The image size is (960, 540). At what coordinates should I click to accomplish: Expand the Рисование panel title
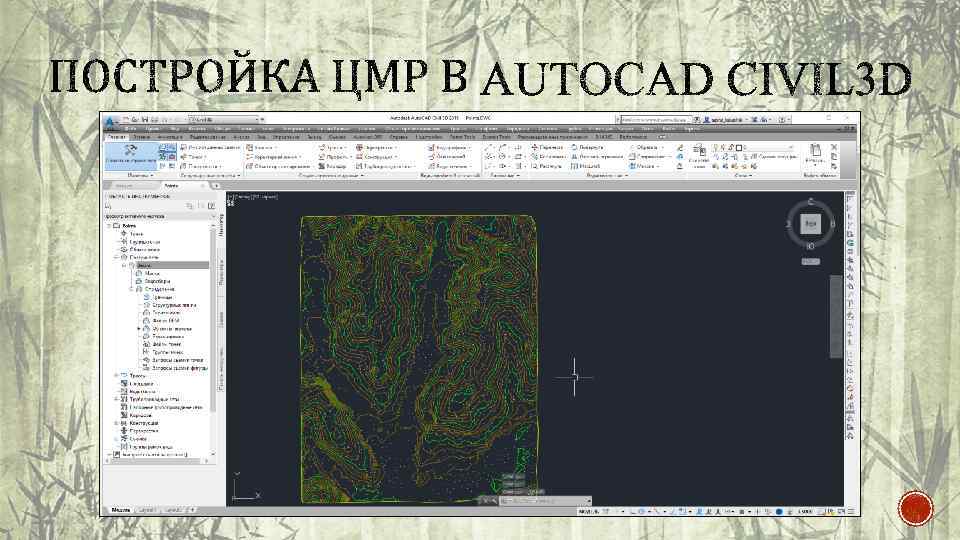504,175
